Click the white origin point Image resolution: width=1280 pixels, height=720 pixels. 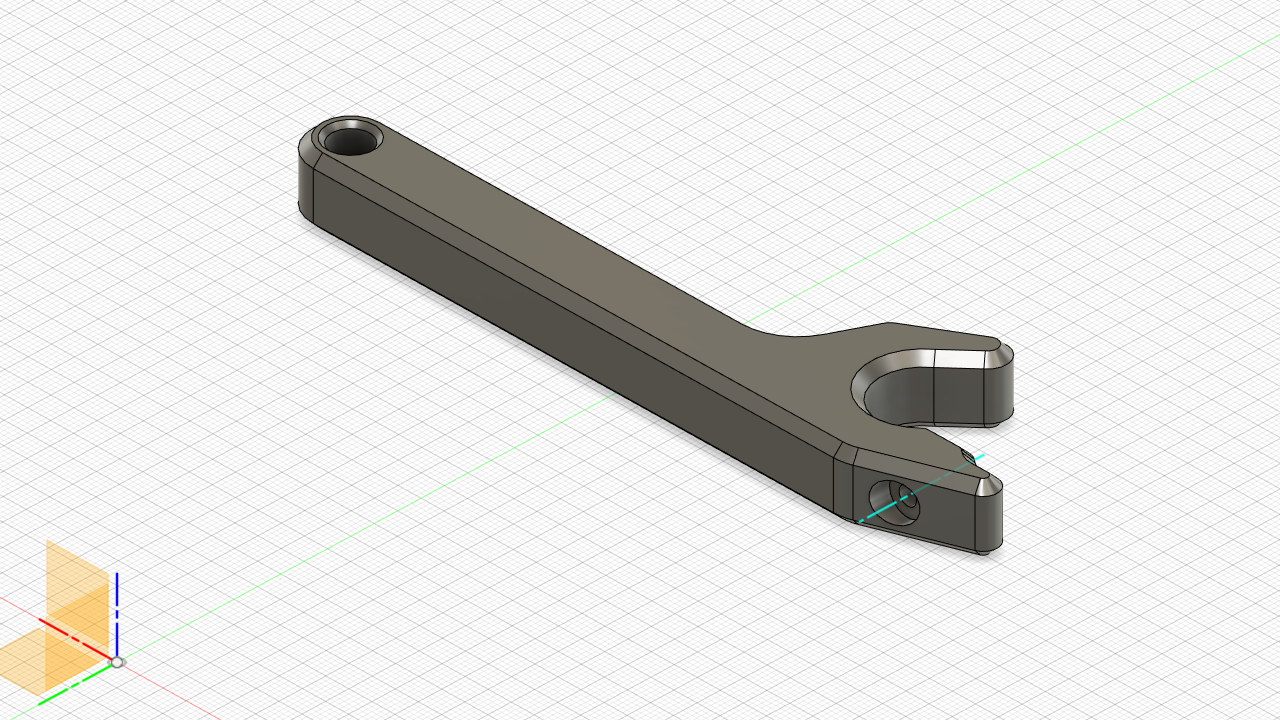(x=118, y=662)
